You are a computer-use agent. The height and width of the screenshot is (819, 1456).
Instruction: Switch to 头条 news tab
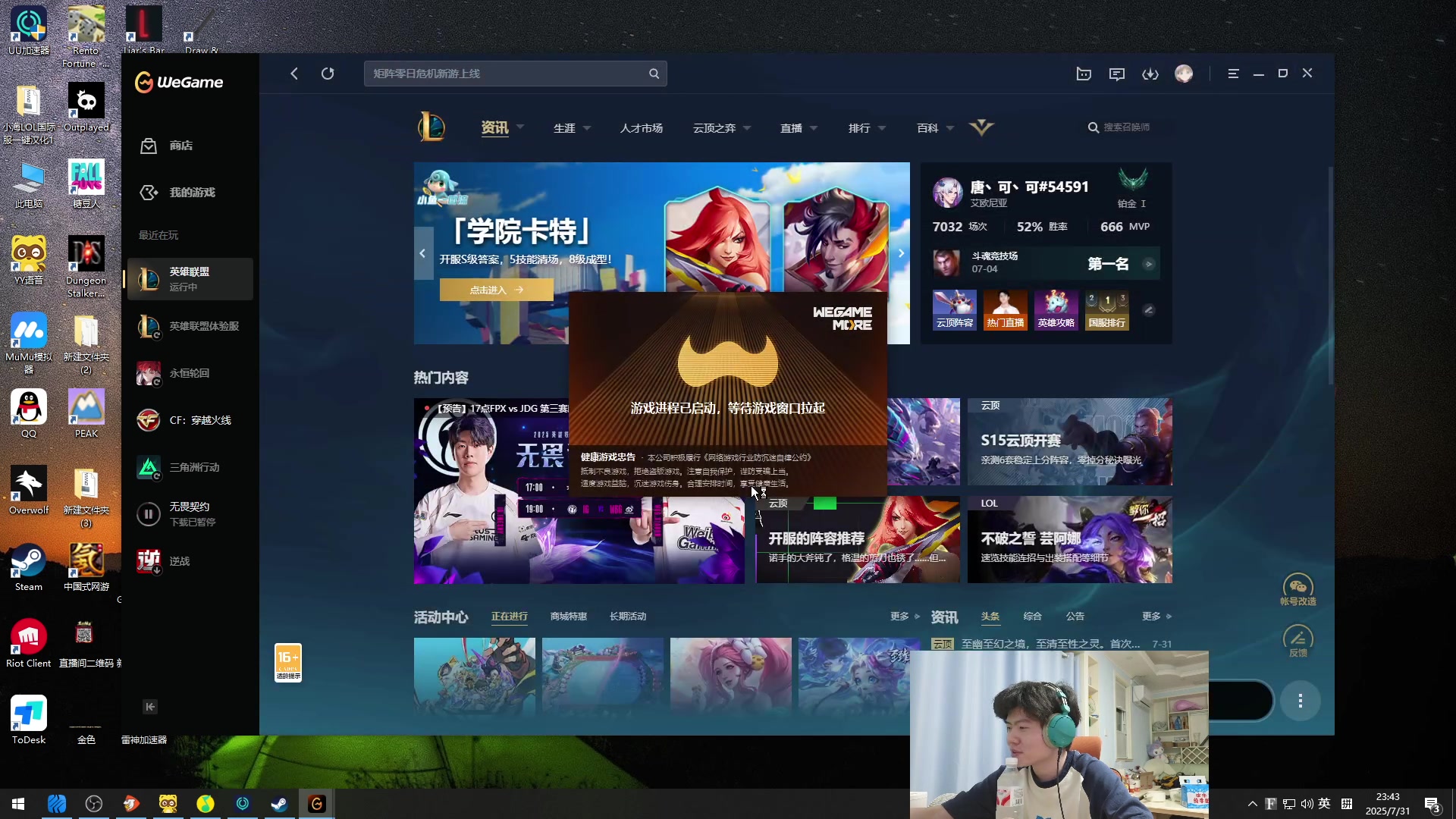click(990, 617)
